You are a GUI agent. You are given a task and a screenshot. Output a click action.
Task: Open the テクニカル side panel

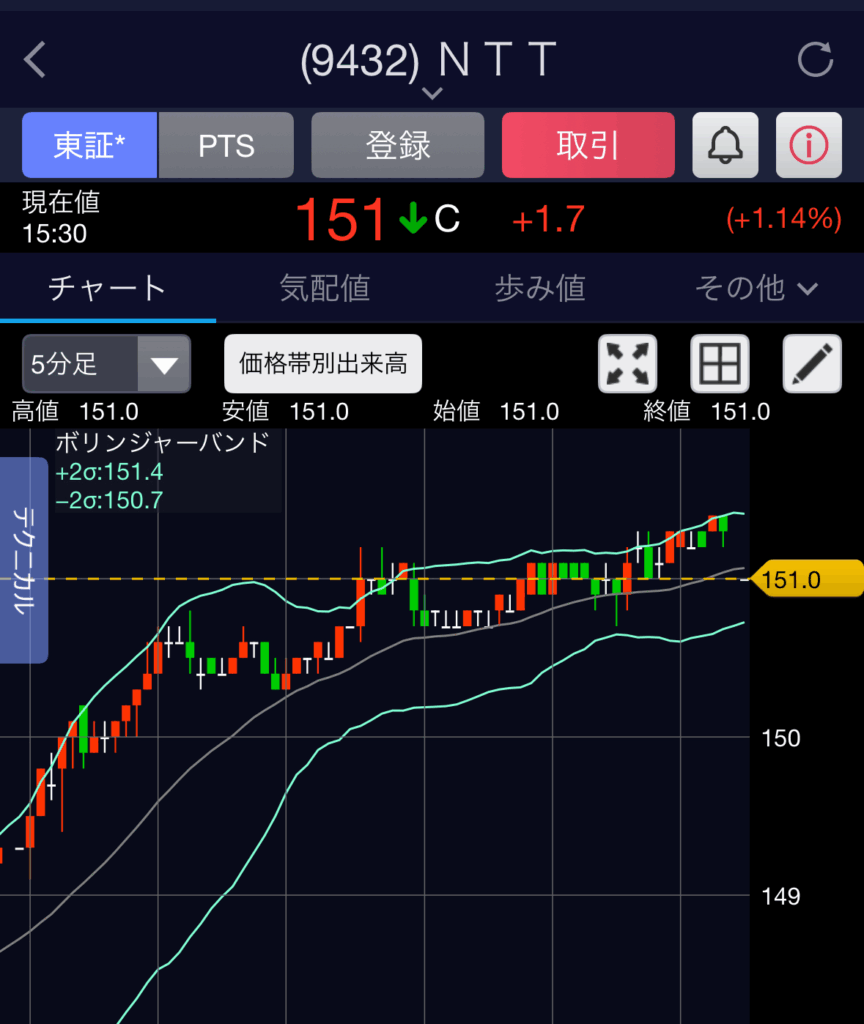(24, 560)
